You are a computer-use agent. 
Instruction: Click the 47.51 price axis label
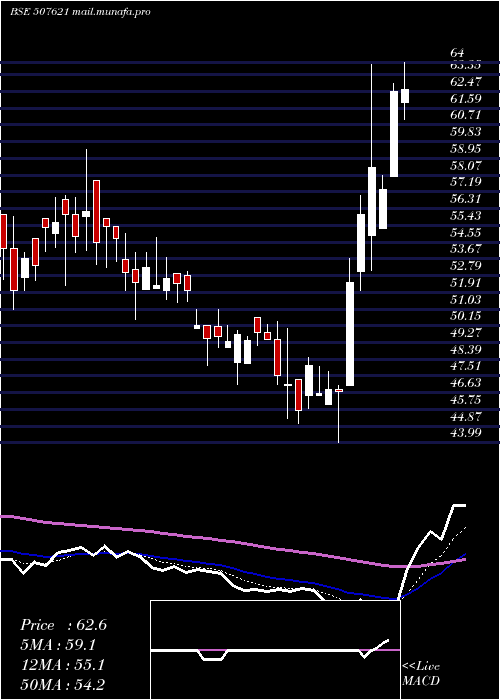(466, 366)
